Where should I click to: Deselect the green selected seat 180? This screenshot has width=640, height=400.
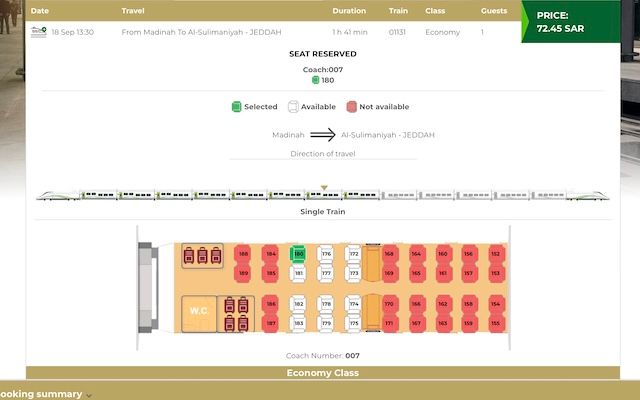pos(298,254)
